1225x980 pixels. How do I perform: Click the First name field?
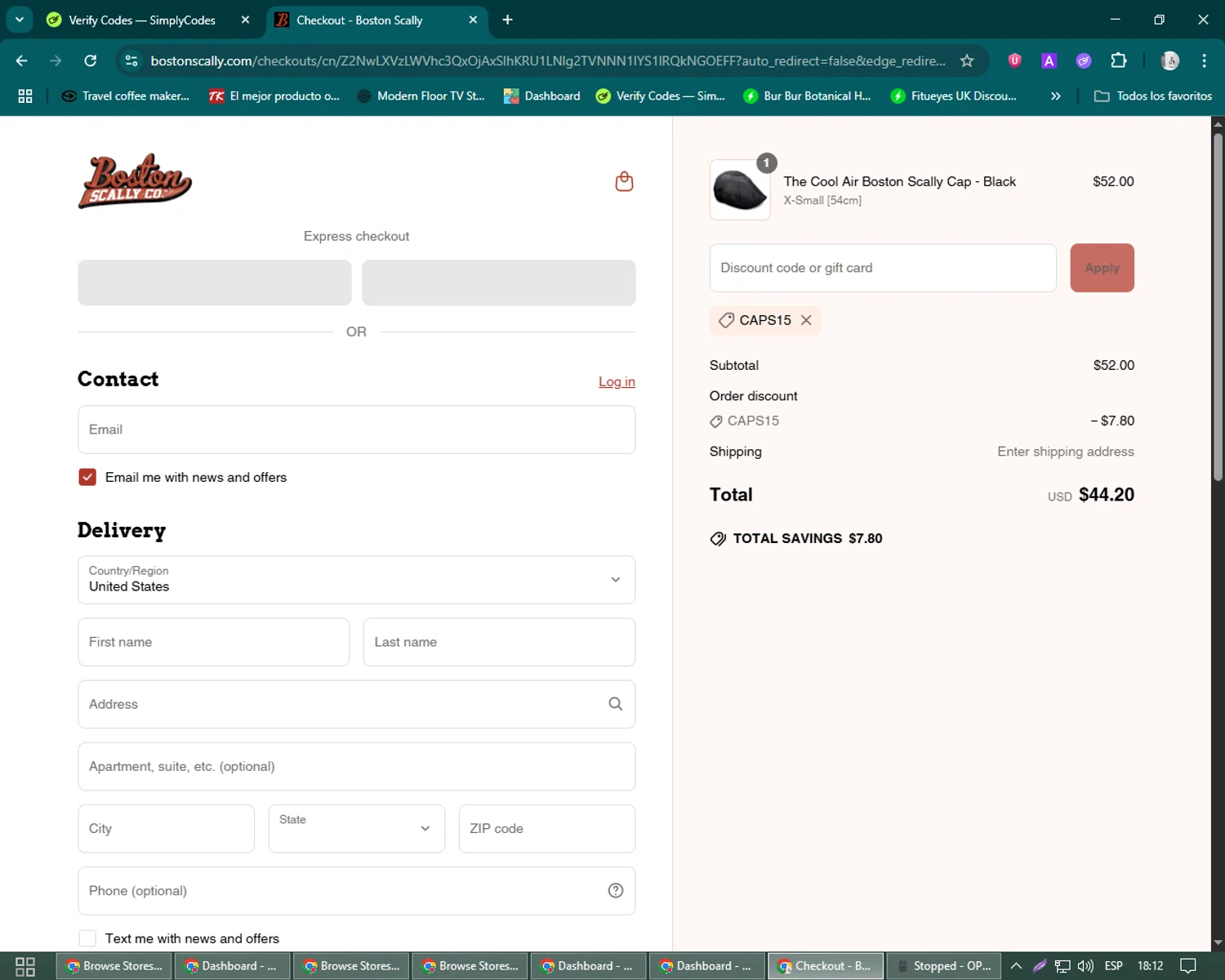[x=213, y=642]
